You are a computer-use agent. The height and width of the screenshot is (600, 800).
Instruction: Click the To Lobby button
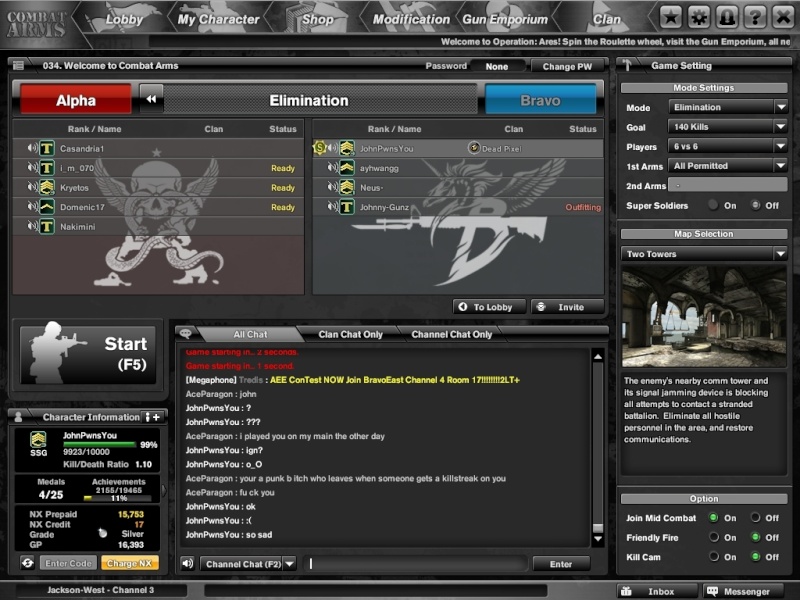coord(489,307)
